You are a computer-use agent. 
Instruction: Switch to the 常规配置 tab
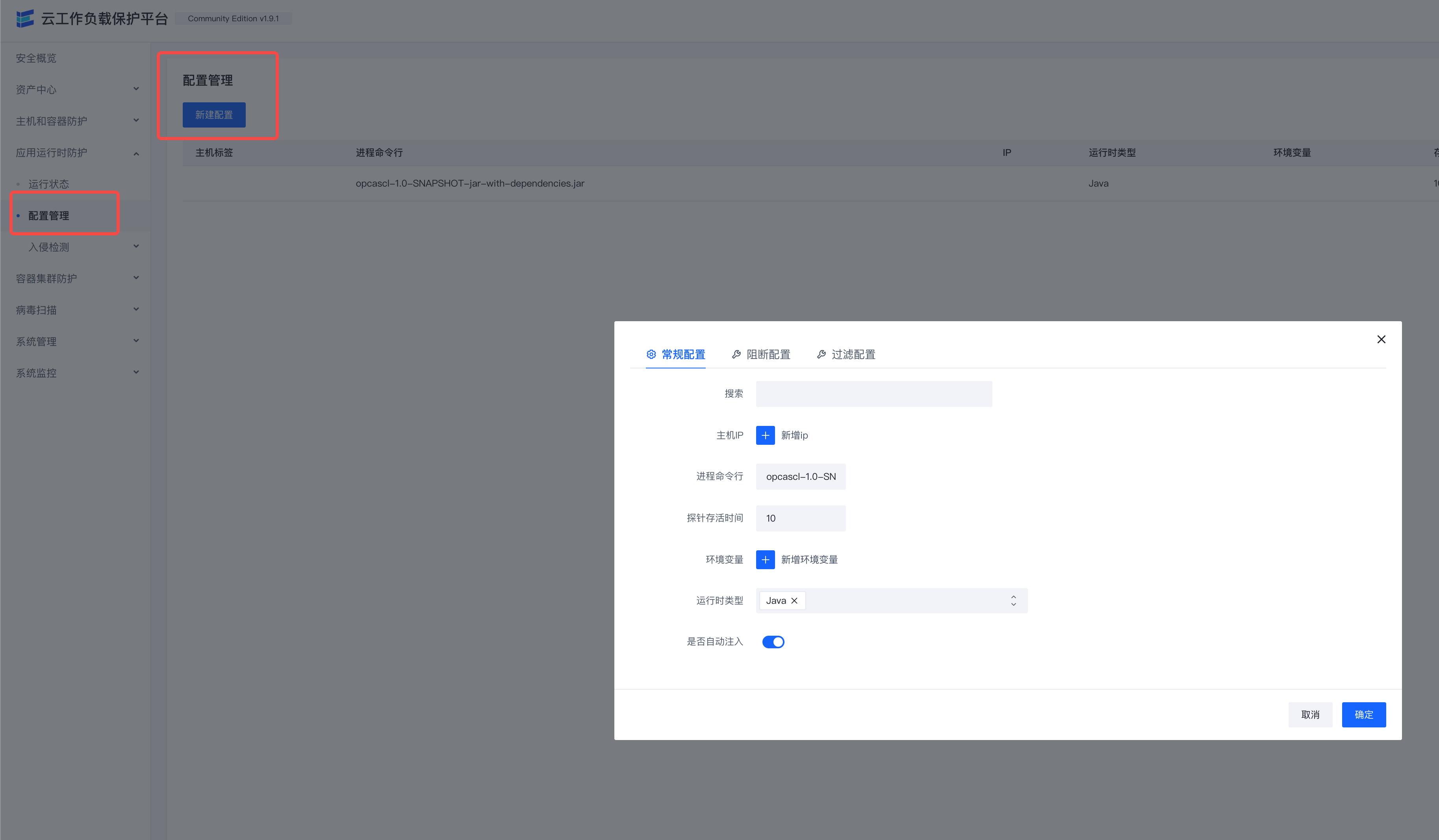point(675,354)
